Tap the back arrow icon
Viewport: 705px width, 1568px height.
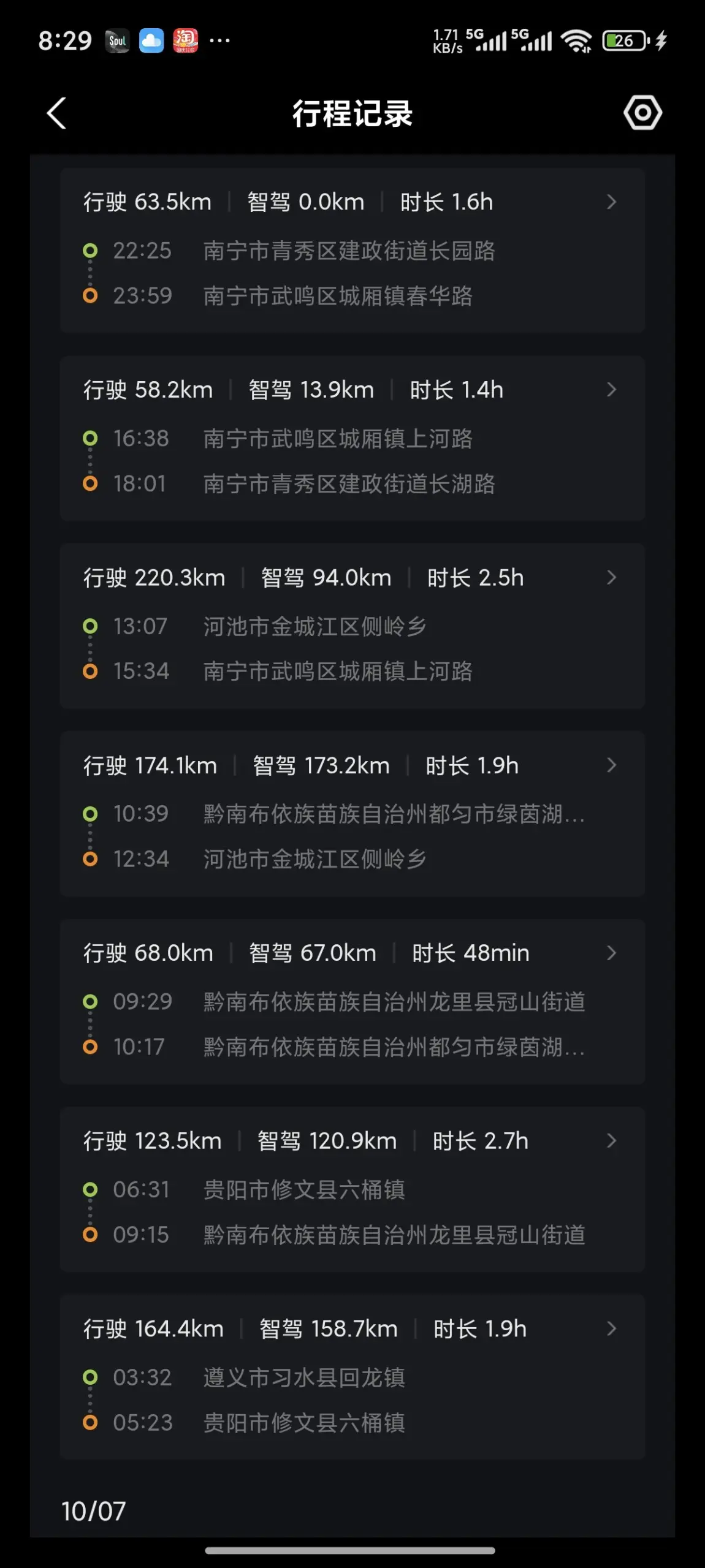[x=56, y=113]
